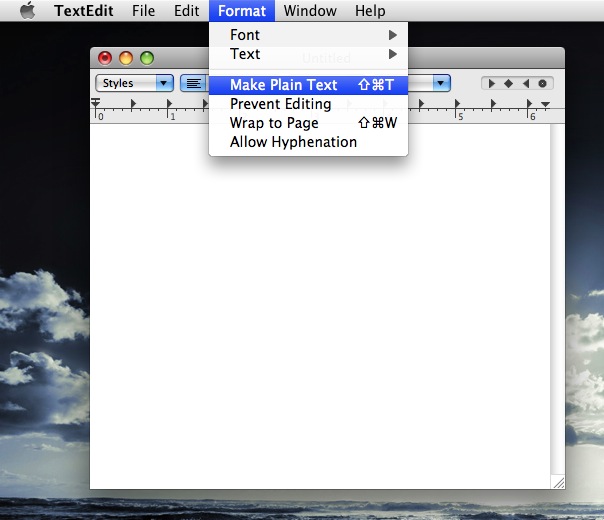
Task: Select the decimal tab circle icon
Action: tap(542, 84)
